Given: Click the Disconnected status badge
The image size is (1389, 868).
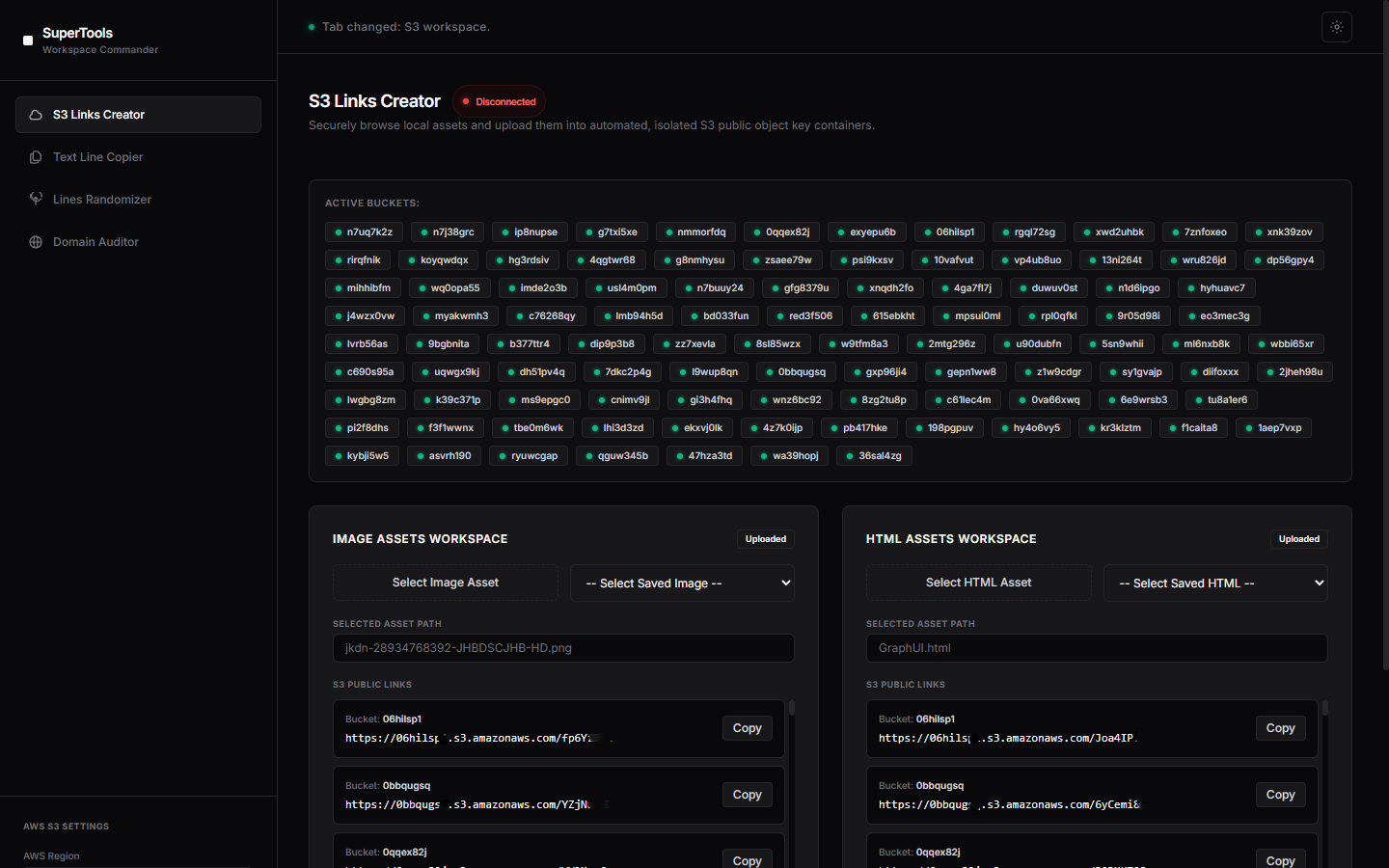Looking at the screenshot, I should coord(499,101).
